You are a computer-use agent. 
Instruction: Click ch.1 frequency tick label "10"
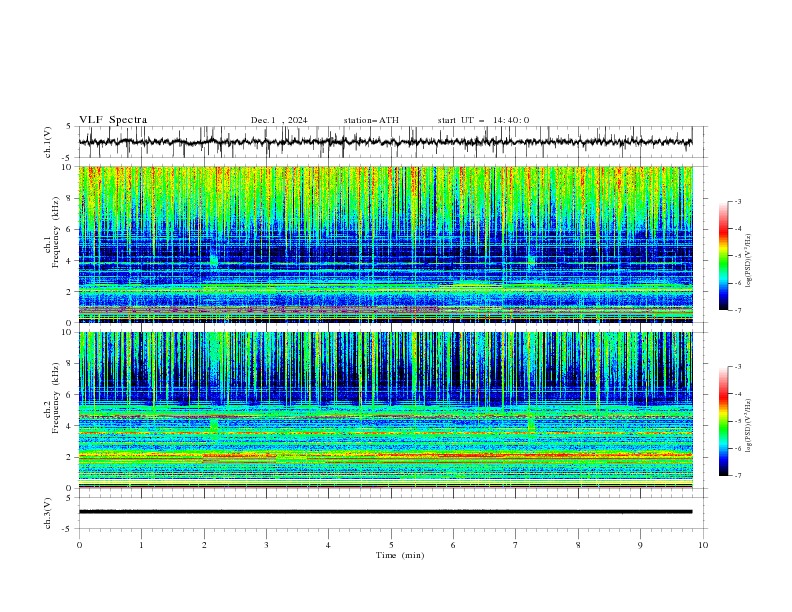(68, 167)
